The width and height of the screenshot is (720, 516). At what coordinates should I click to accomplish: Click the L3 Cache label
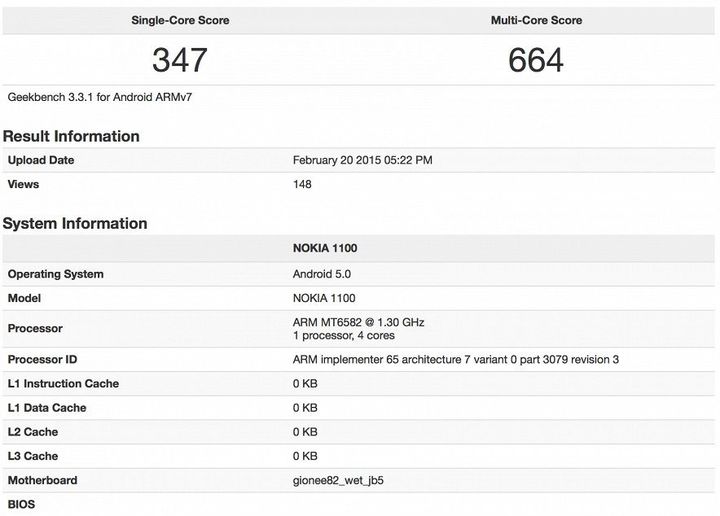33,456
